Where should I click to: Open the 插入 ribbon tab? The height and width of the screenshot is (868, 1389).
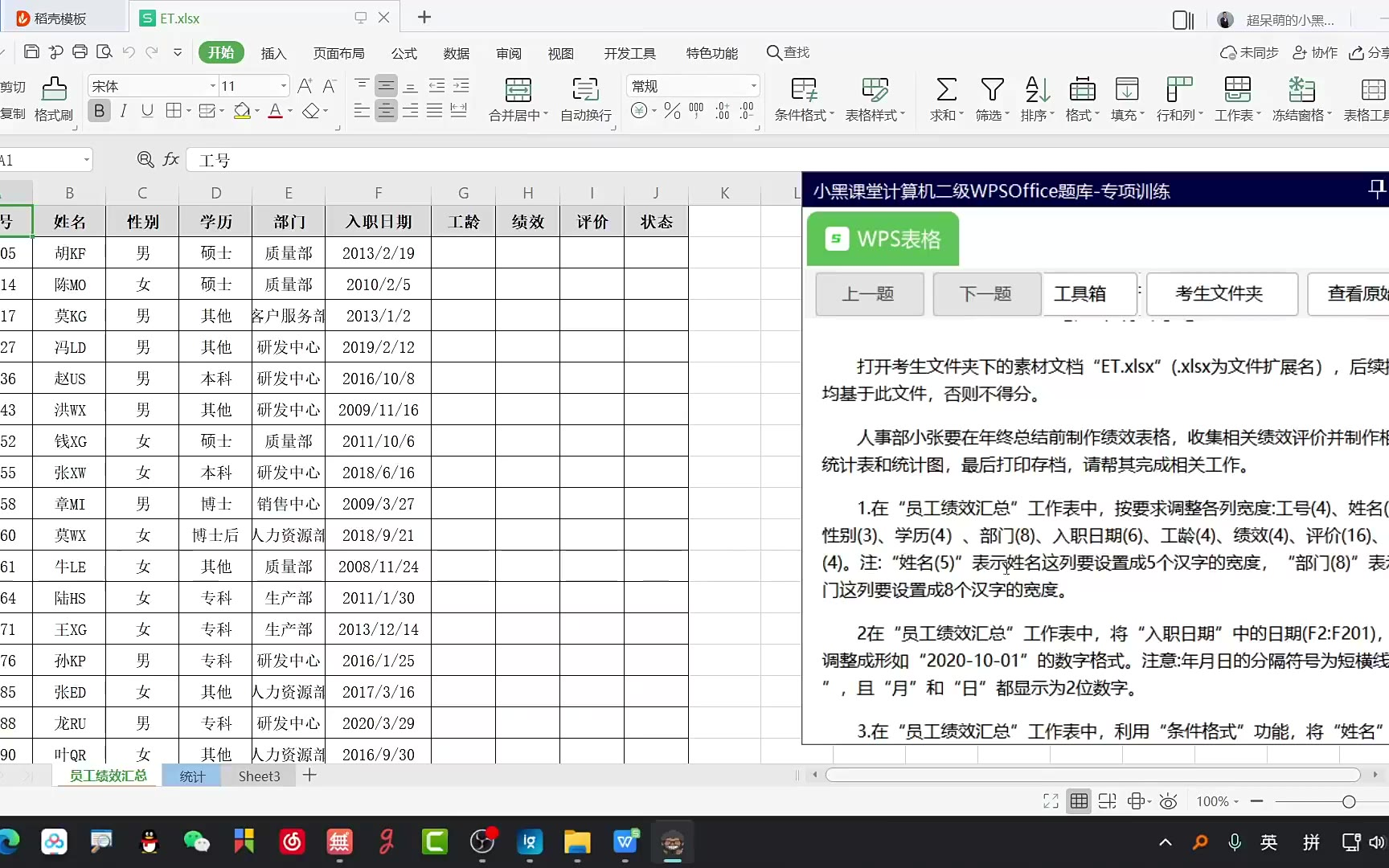tap(273, 53)
